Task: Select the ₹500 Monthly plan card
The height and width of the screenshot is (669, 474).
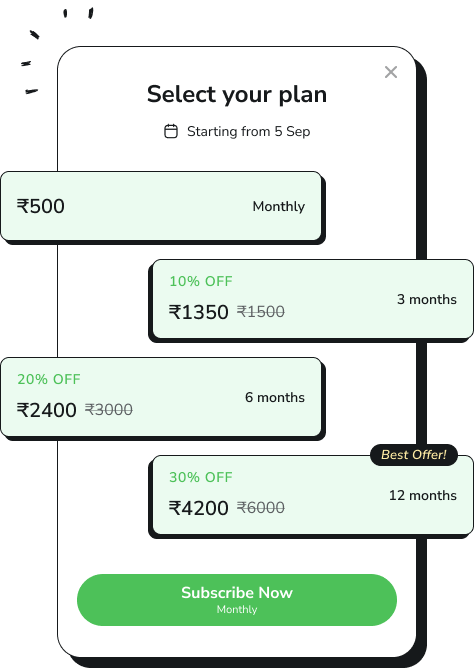Action: click(x=161, y=206)
